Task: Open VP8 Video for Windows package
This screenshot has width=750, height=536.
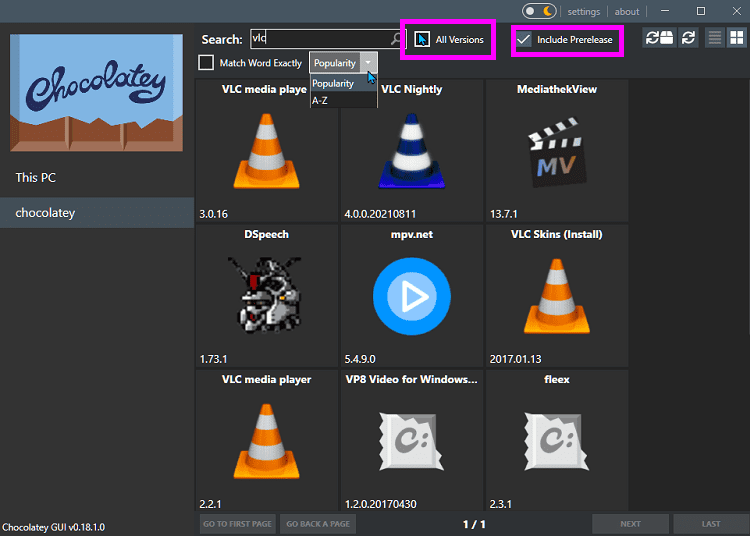Action: pos(412,440)
